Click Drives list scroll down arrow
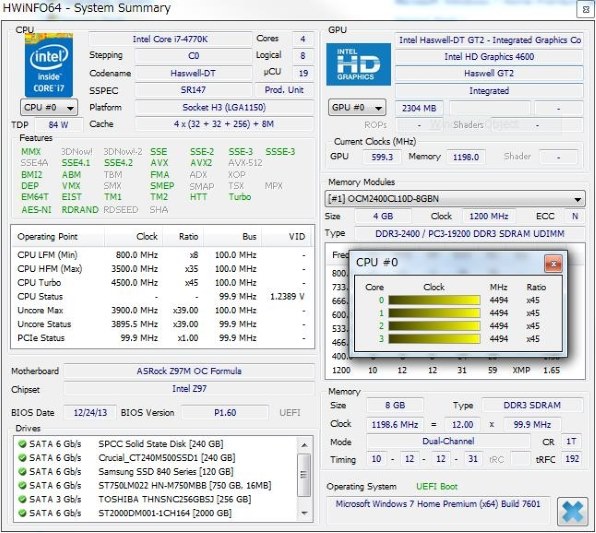The width and height of the screenshot is (596, 533). [304, 513]
